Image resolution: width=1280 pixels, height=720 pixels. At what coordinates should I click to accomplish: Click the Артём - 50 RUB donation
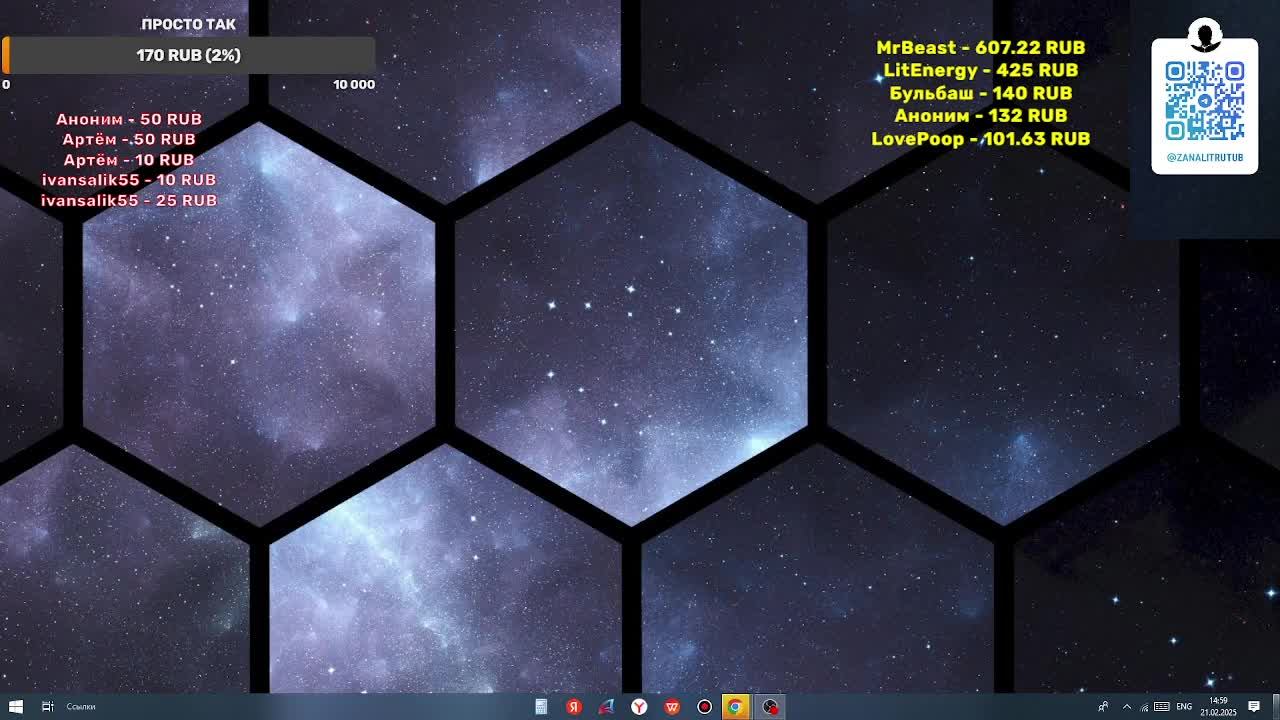click(129, 139)
